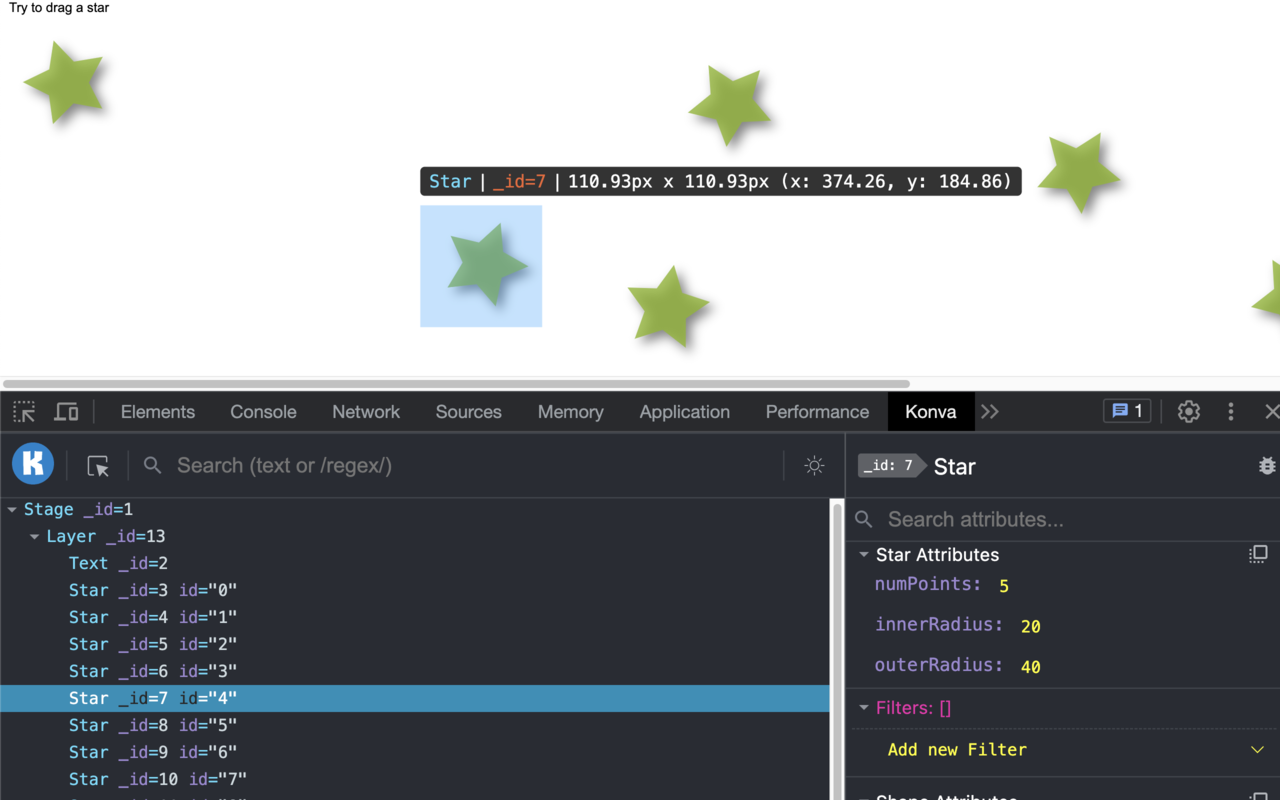Select the Konva inspect node picker tool
This screenshot has height=800, width=1280.
tap(97, 465)
